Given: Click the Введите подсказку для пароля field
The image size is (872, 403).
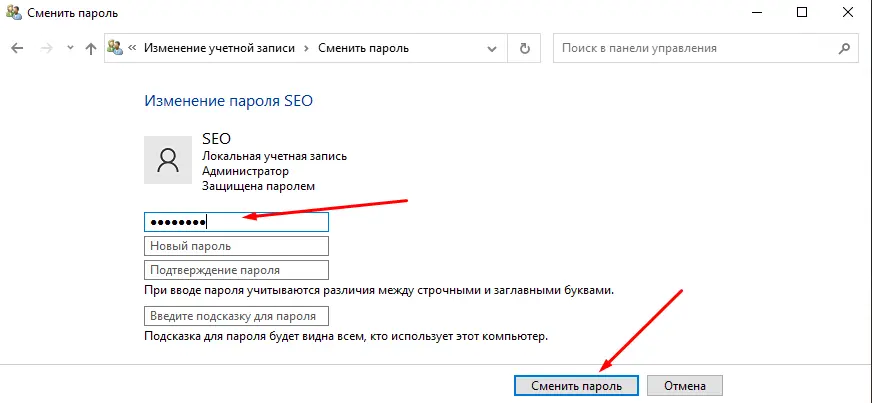Looking at the screenshot, I should tap(236, 317).
